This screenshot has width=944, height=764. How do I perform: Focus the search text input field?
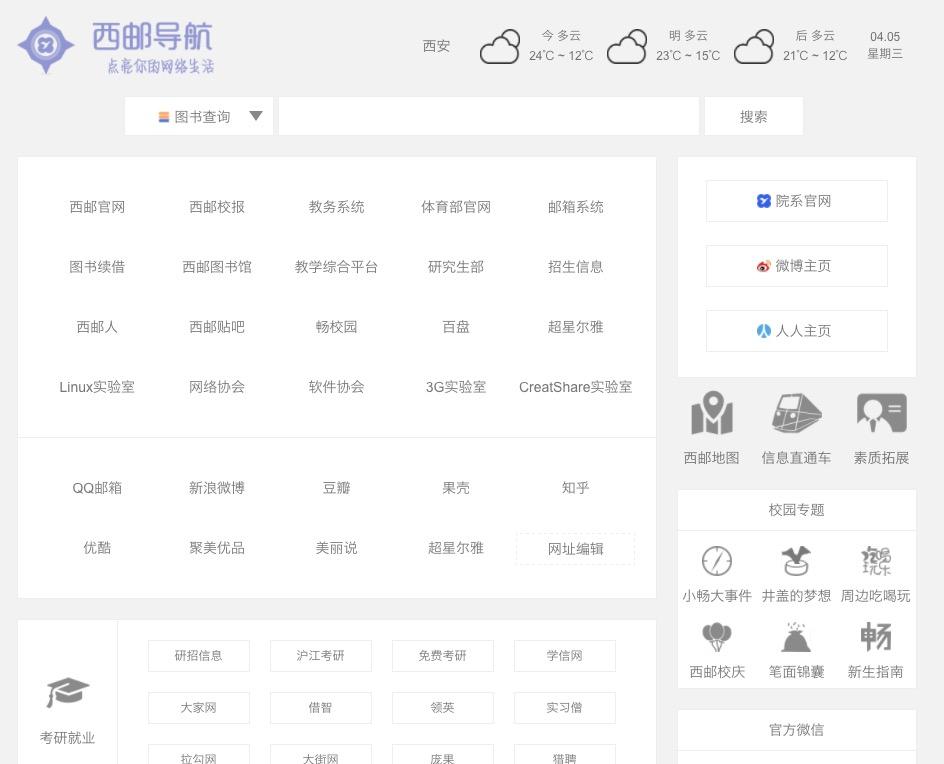click(x=489, y=116)
